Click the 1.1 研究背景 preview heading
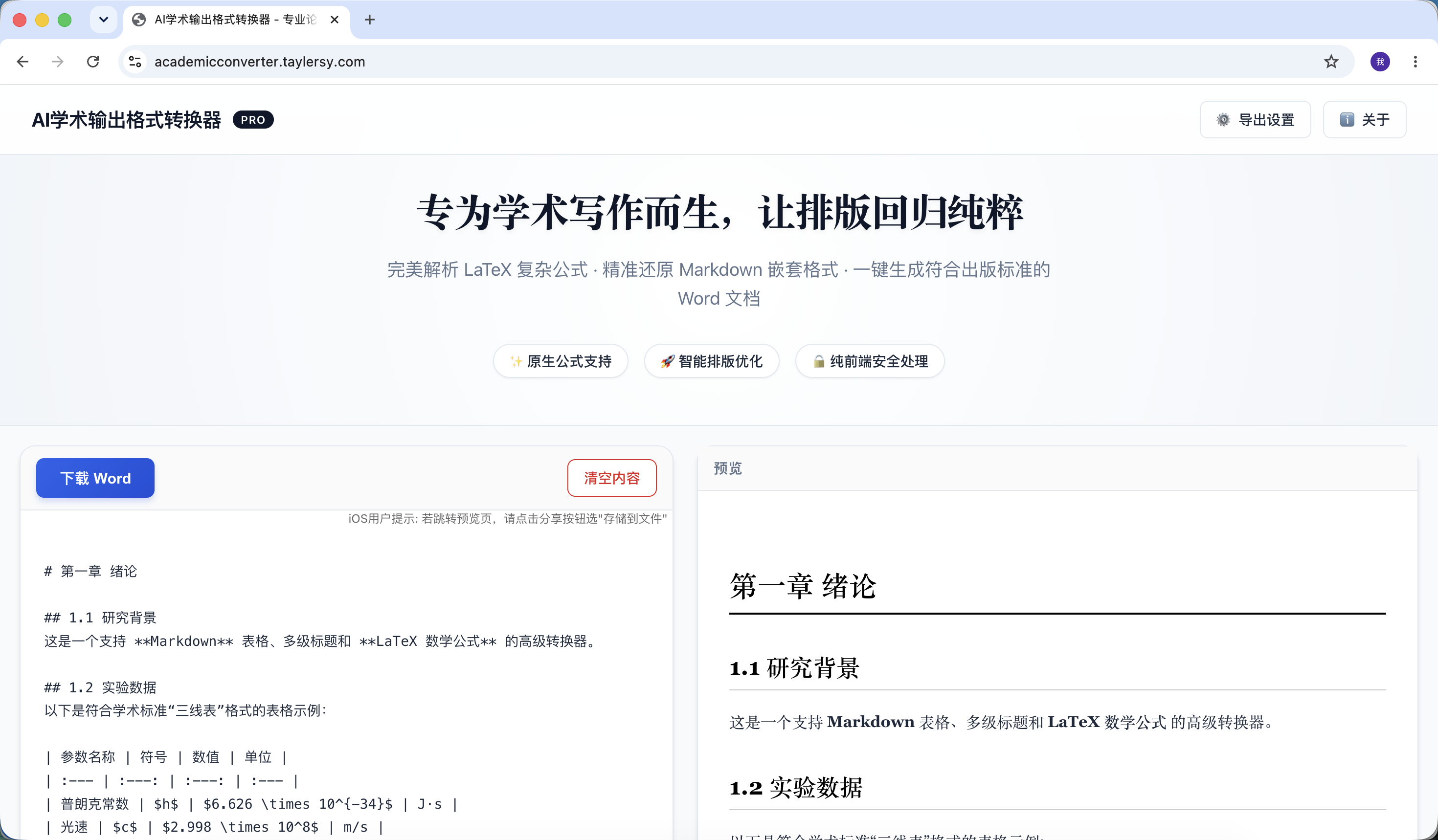This screenshot has width=1438, height=840. pyautogui.click(x=794, y=668)
